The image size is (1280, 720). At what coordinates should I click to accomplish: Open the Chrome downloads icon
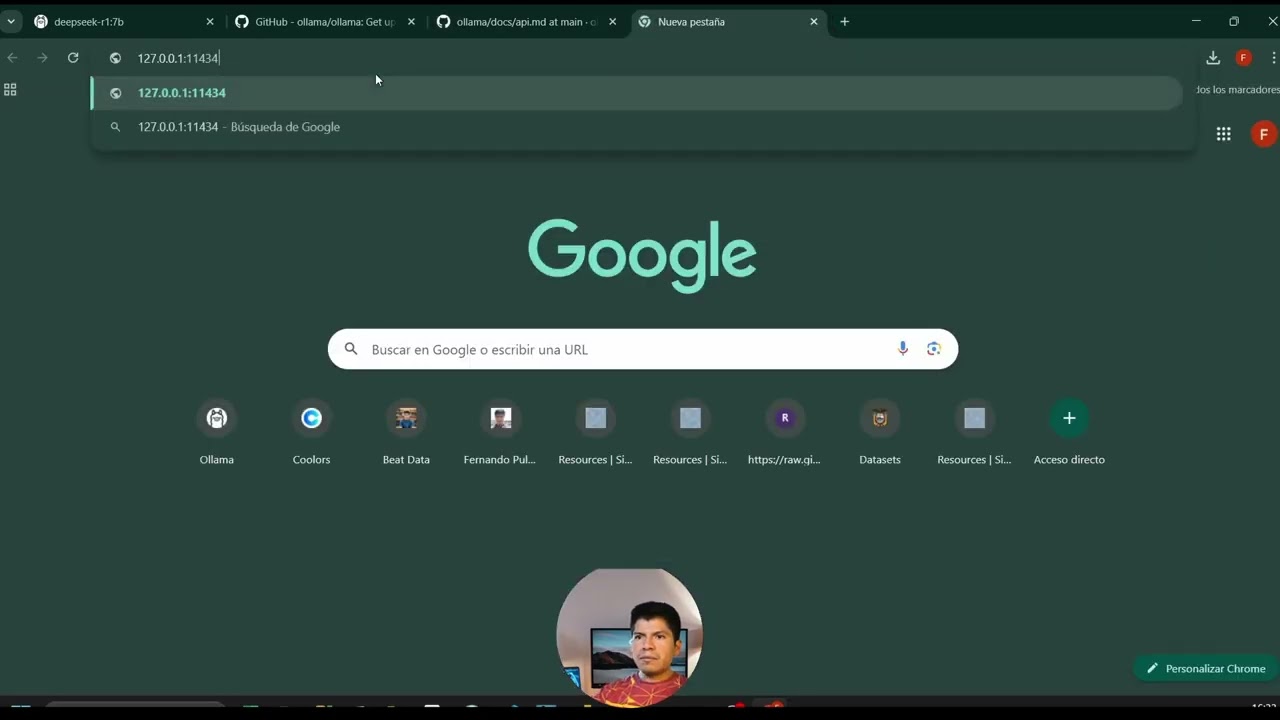click(x=1213, y=58)
